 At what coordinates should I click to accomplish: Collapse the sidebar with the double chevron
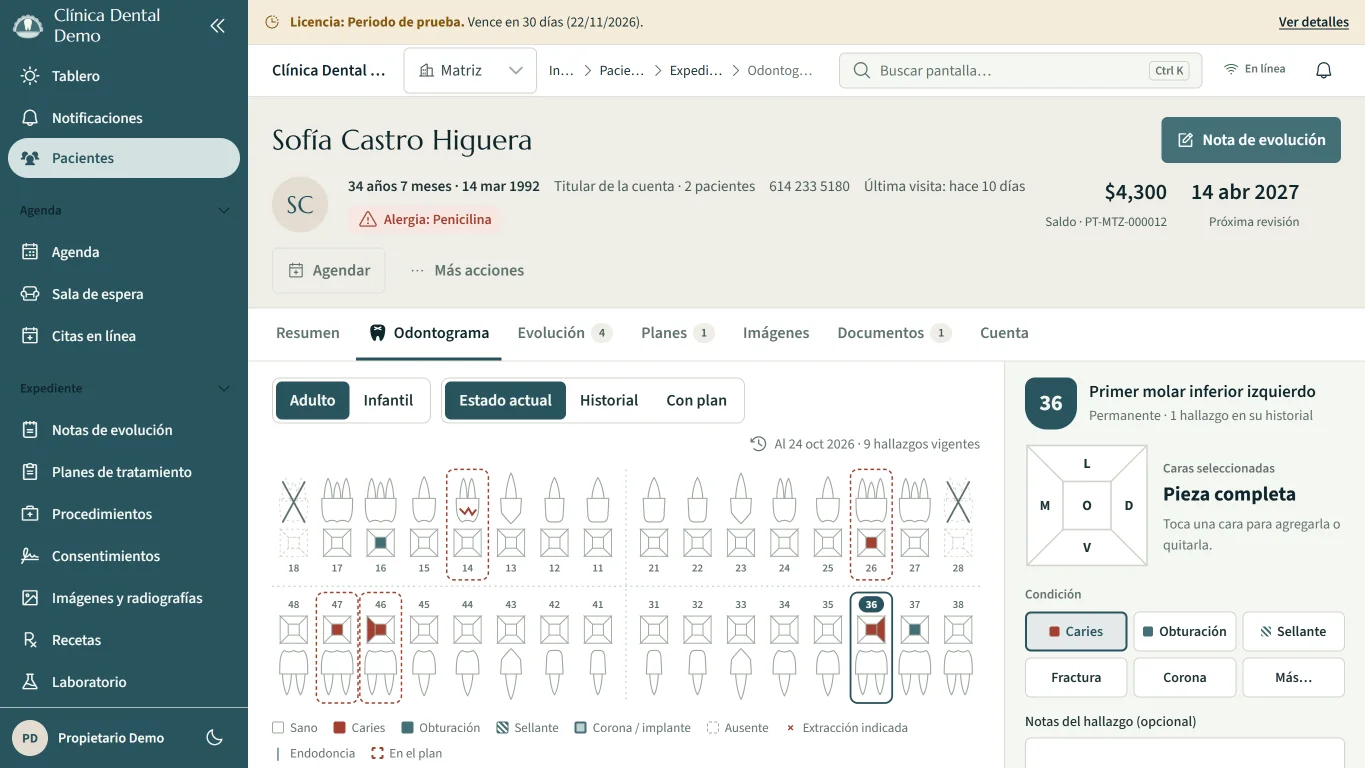tap(217, 26)
